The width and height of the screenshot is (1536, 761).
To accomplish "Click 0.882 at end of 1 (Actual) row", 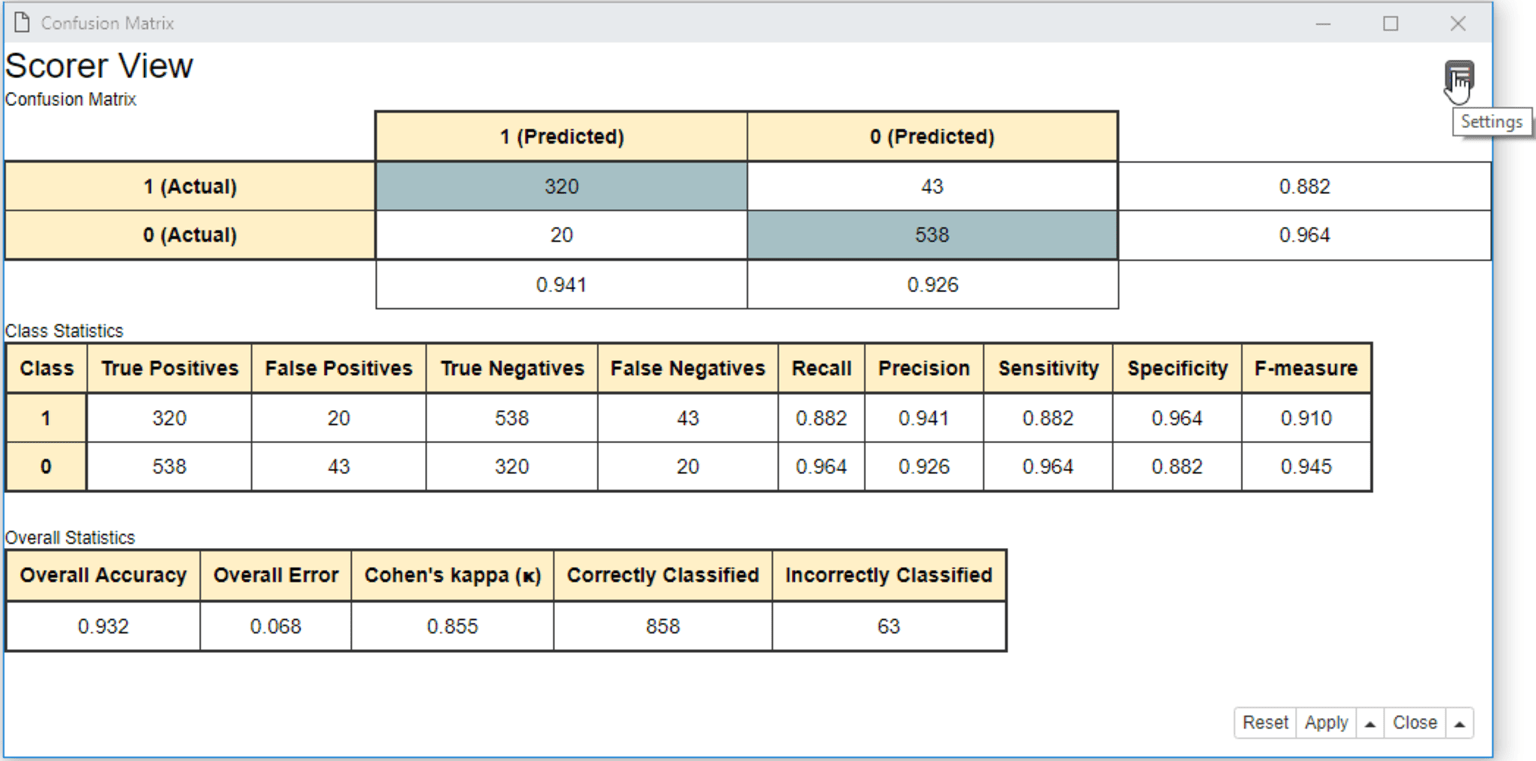I will 1304,186.
